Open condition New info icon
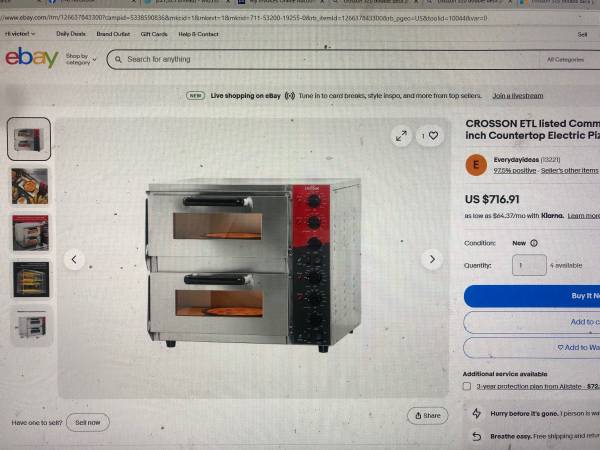Screen dimensions: 600x450 pos(534,243)
